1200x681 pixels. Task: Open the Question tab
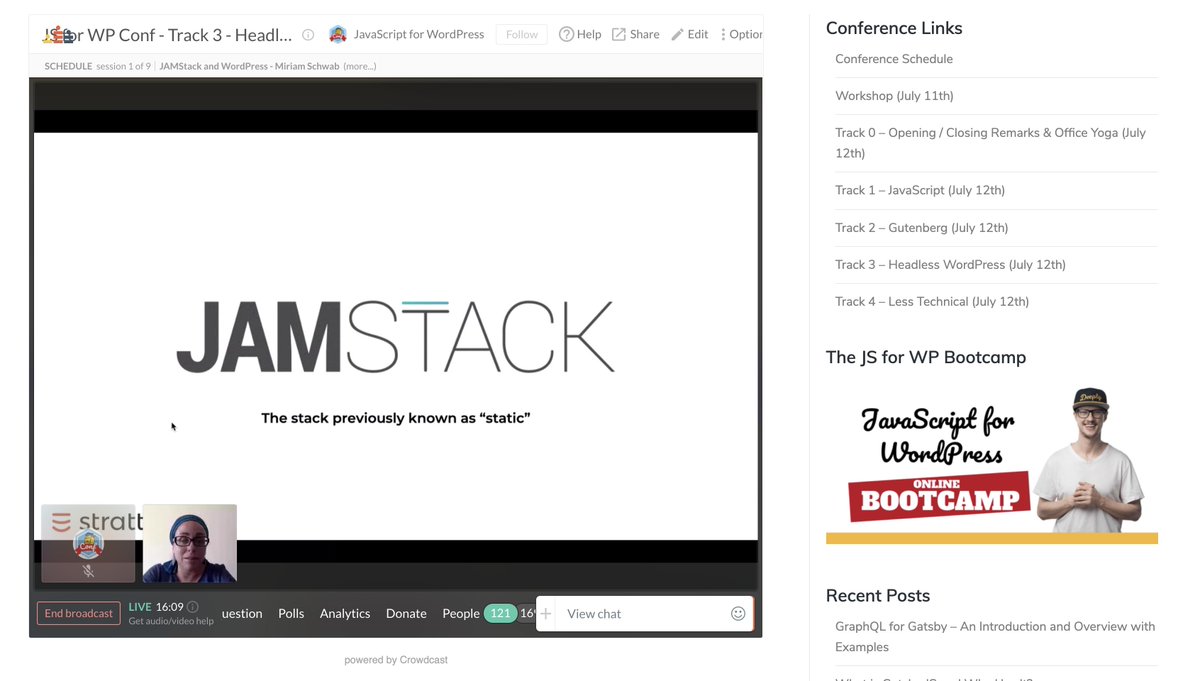pos(242,613)
